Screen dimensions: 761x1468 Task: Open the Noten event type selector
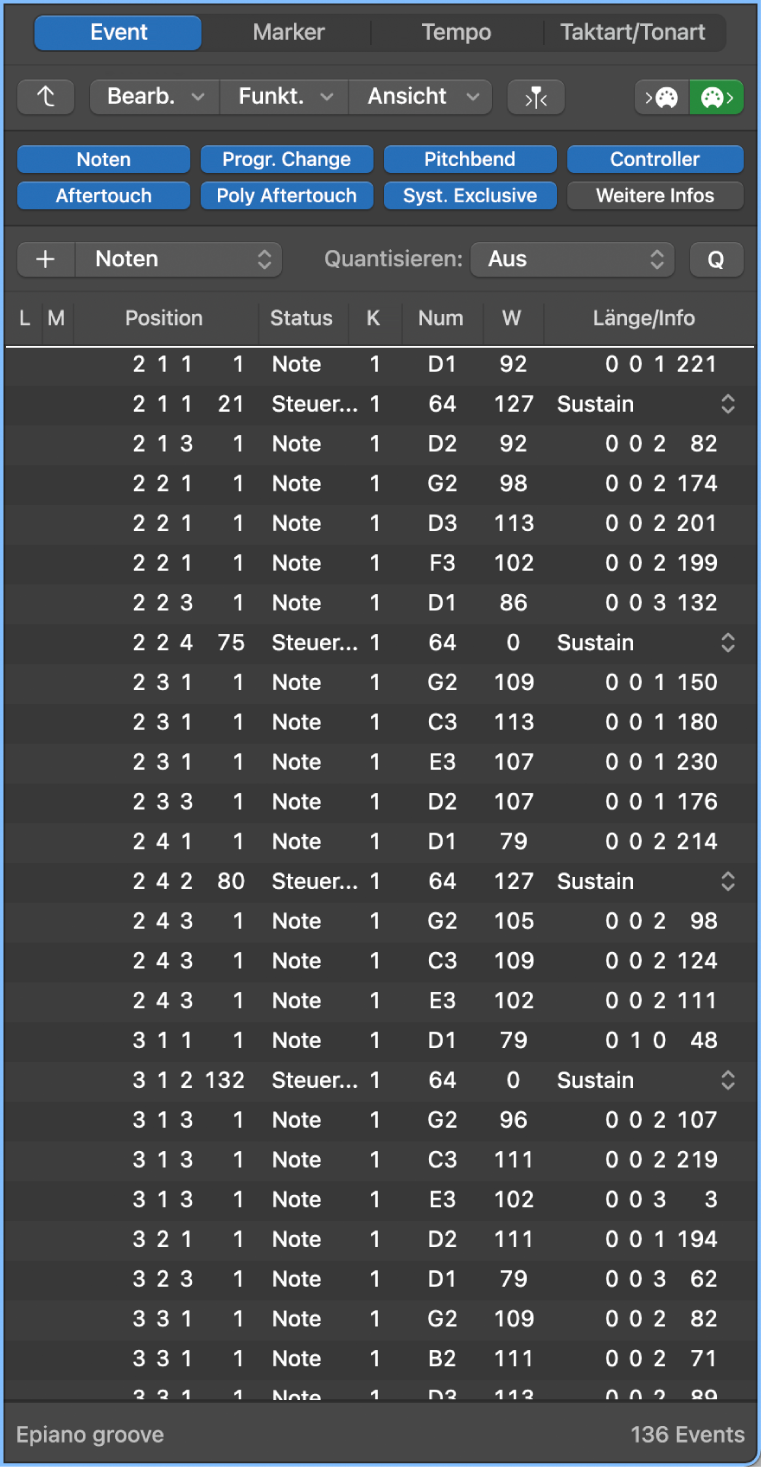pyautogui.click(x=180, y=259)
